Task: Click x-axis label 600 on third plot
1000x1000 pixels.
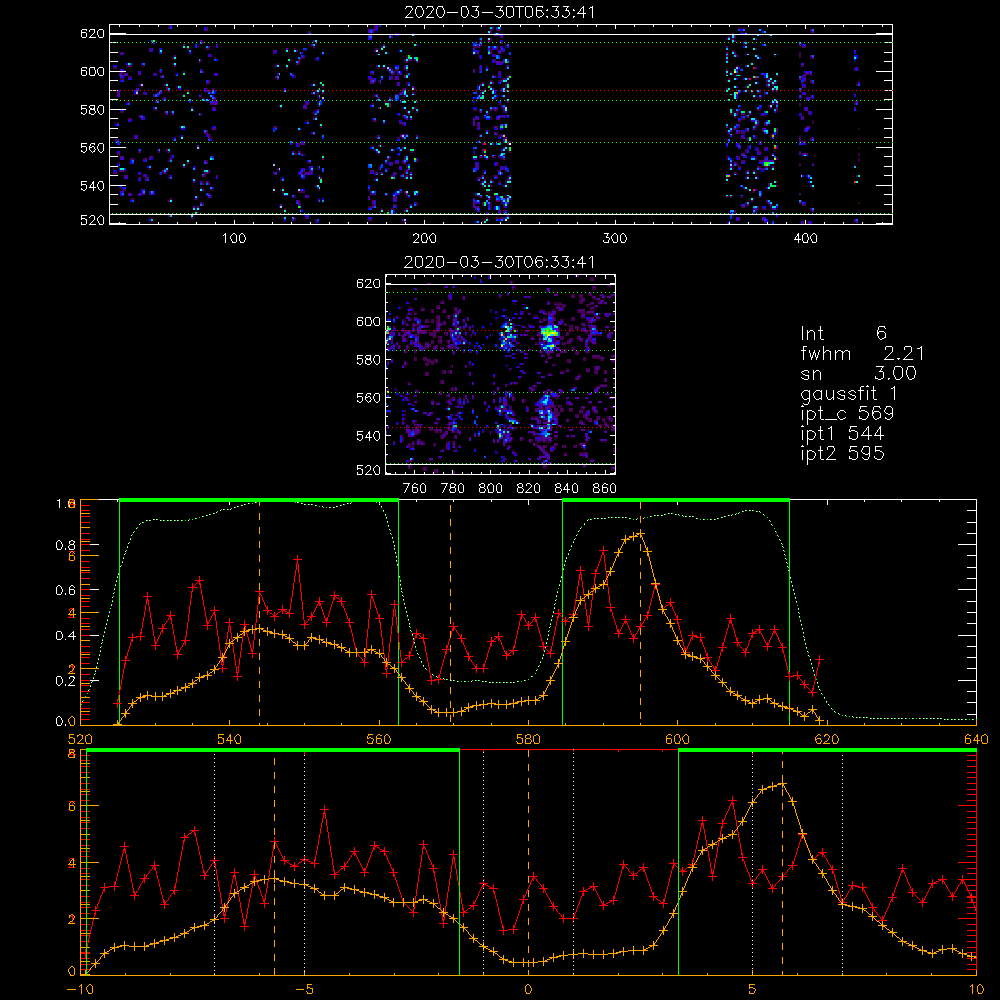Action: click(x=677, y=739)
